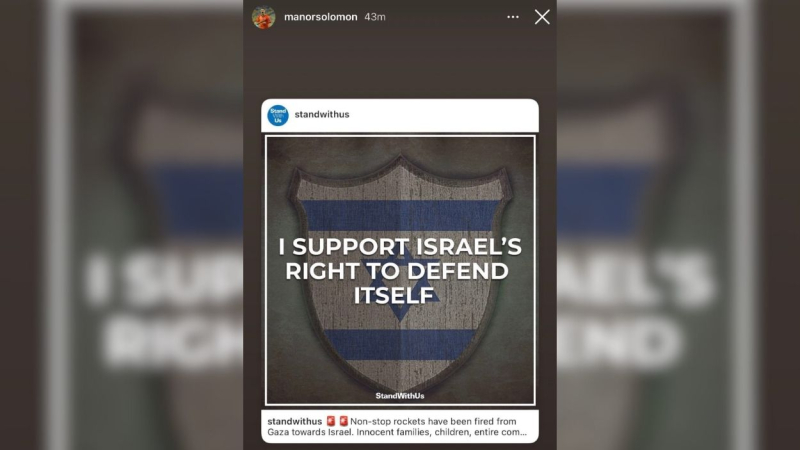Click the StandWithUs blue circle logo
800x450 pixels.
[x=278, y=115]
